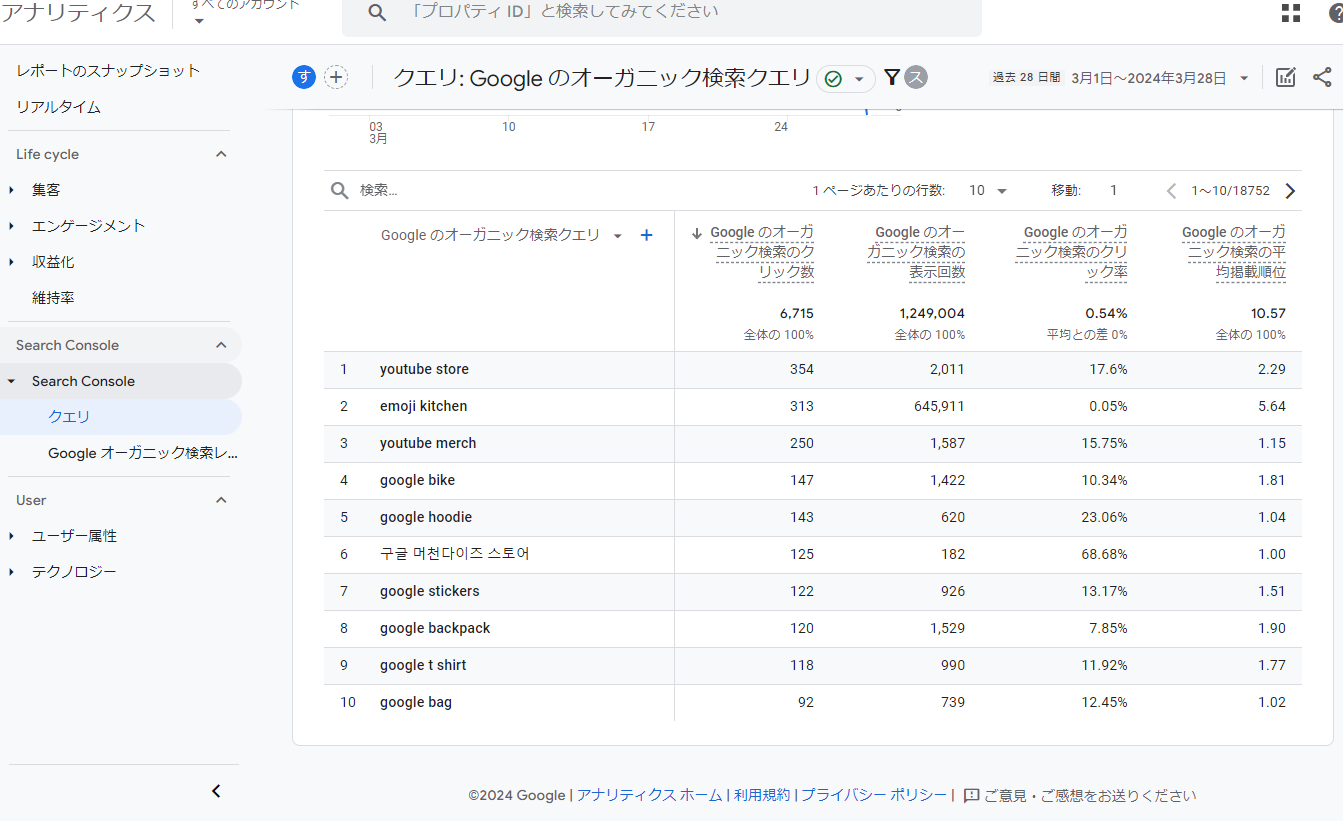Sort by オーガニック検索のクリック率 header
The image size is (1343, 821).
pos(1072,252)
